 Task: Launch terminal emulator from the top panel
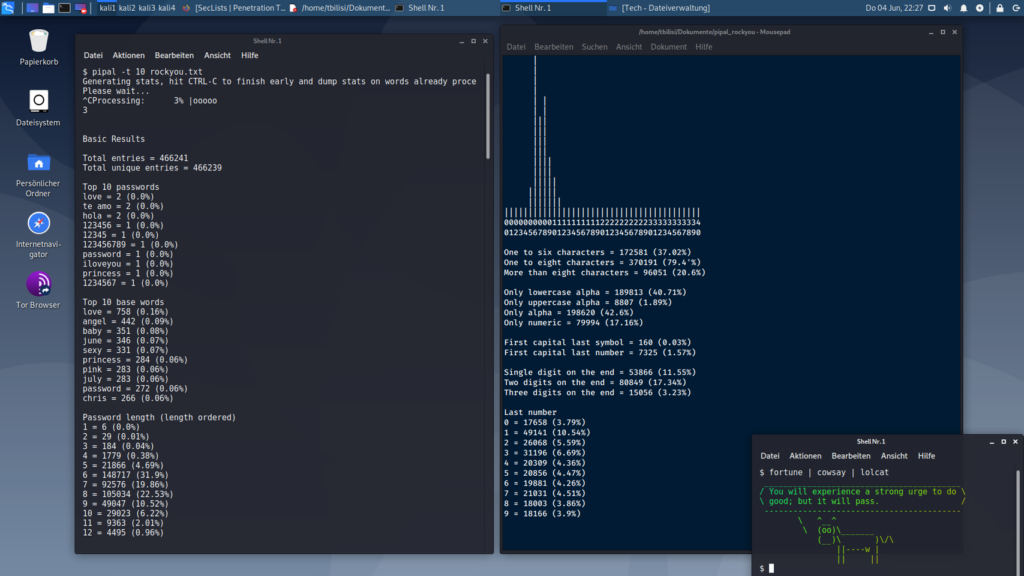click(64, 8)
